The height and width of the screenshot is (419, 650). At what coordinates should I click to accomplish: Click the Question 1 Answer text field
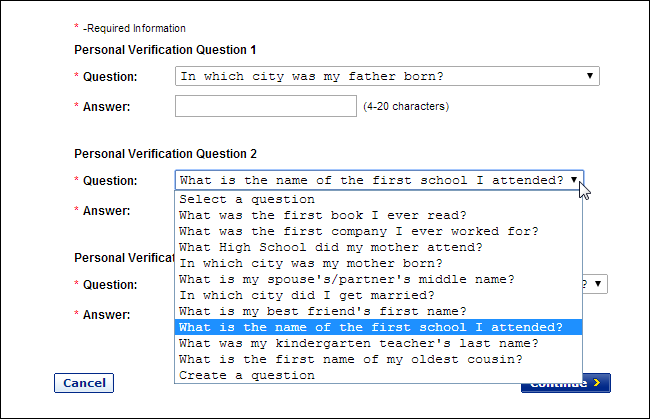coord(266,106)
